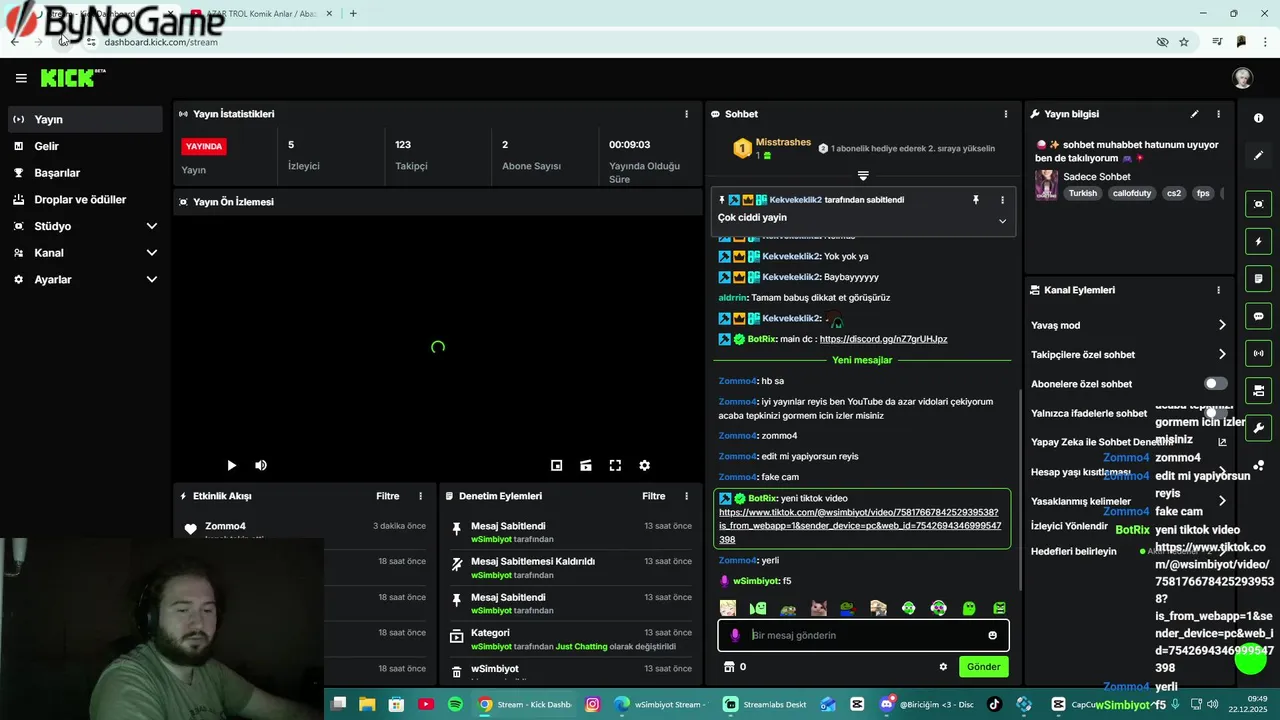
Task: Play the stream preview
Action: point(231,465)
